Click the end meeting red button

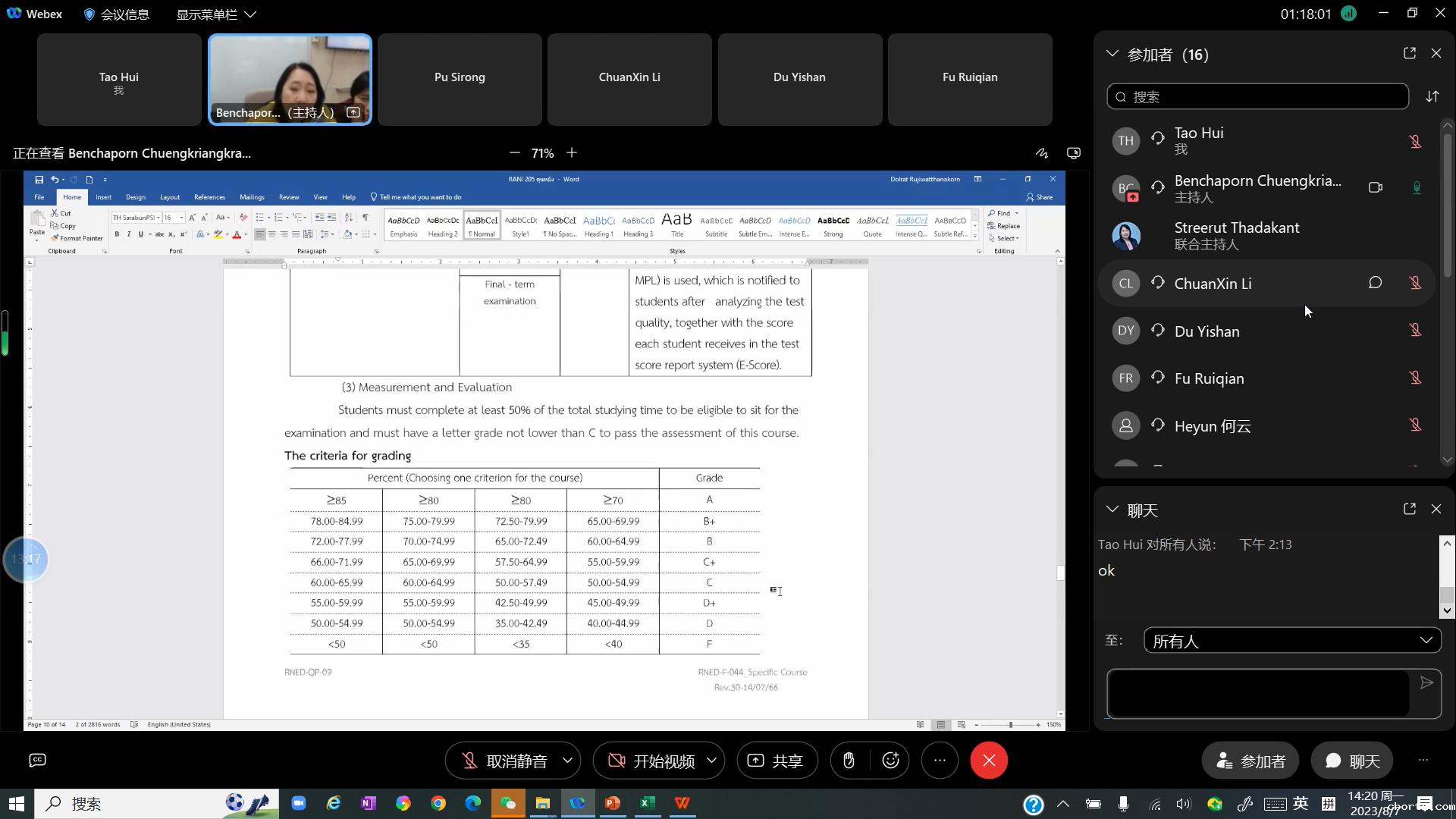point(989,761)
